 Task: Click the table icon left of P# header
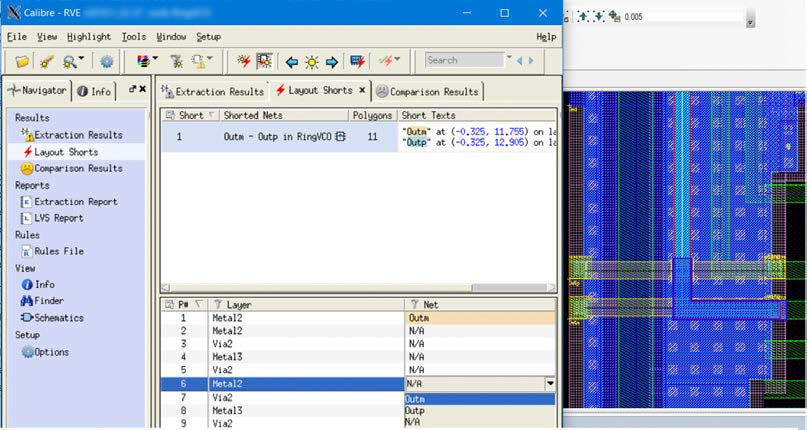pos(169,305)
